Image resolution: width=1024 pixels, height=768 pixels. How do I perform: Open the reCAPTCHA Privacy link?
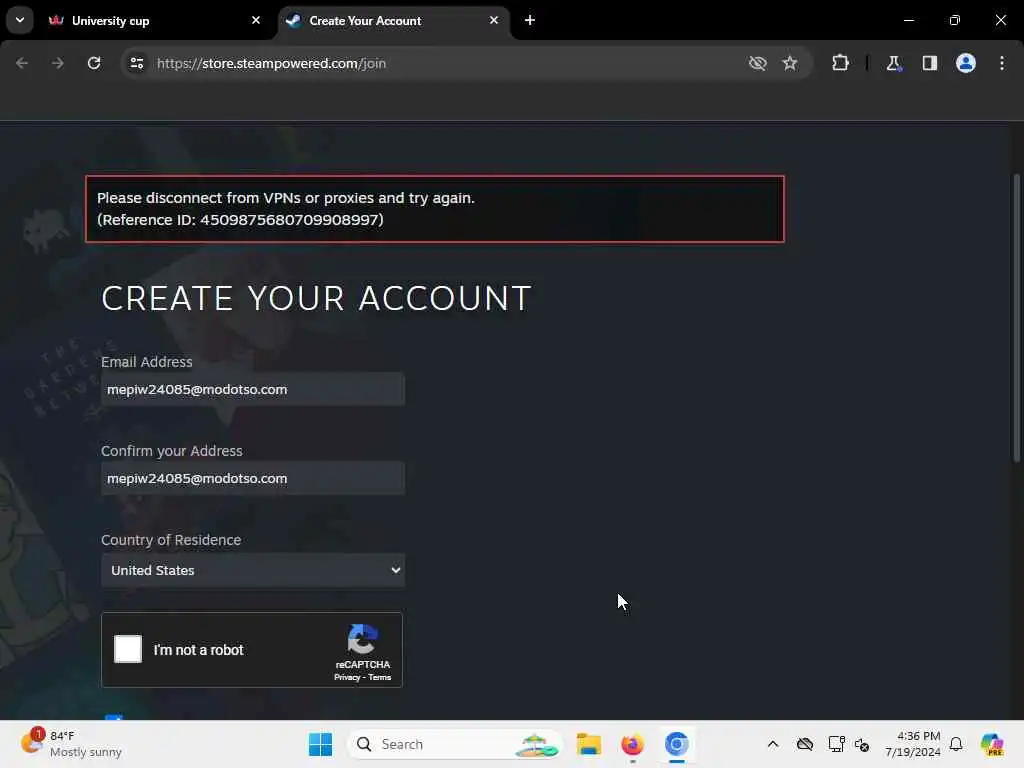[347, 677]
